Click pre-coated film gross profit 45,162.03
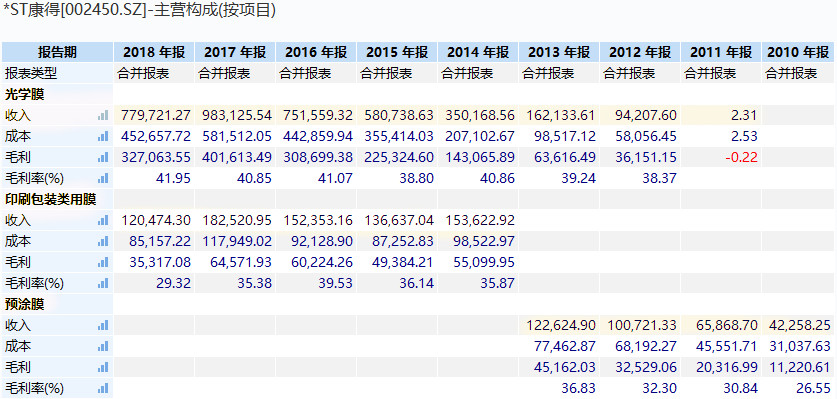 pyautogui.click(x=565, y=367)
